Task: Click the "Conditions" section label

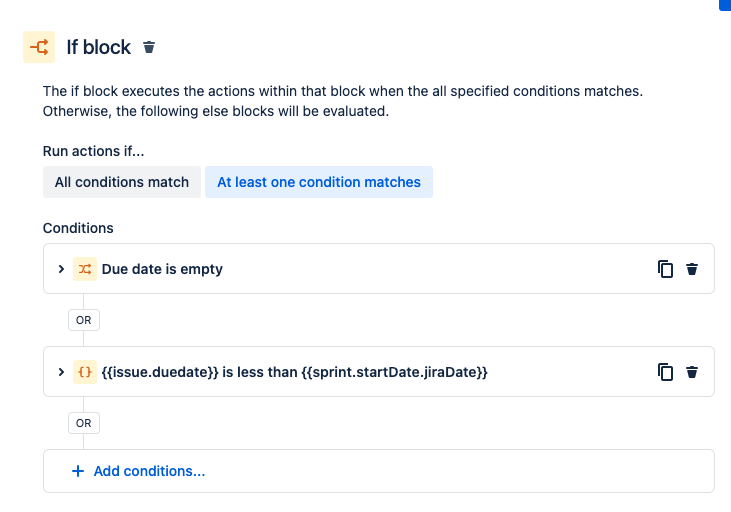Action: (x=78, y=228)
